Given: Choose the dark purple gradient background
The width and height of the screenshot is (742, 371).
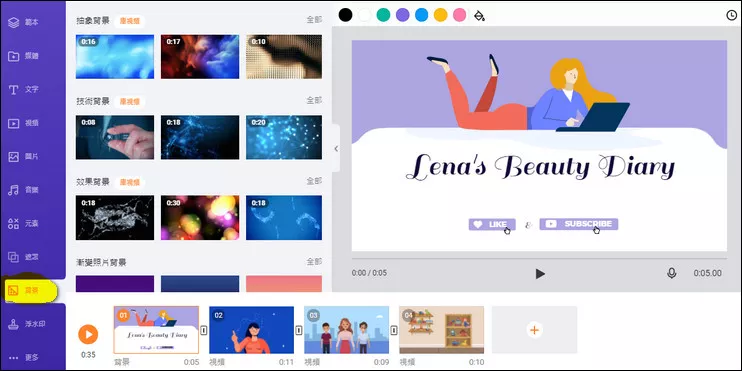Looking at the screenshot, I should coord(115,283).
